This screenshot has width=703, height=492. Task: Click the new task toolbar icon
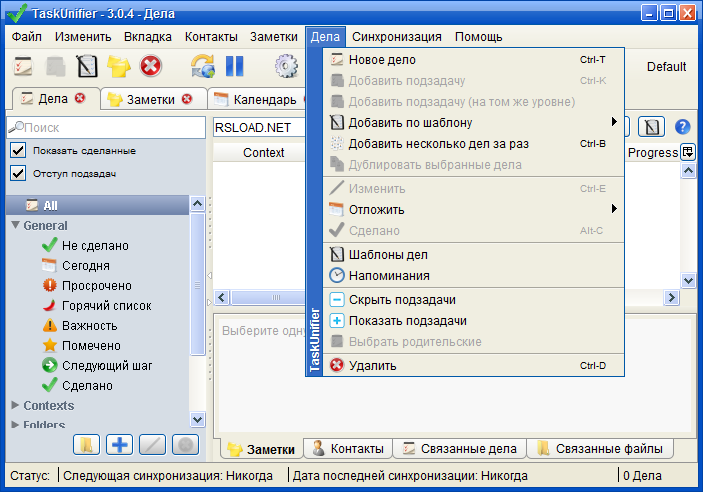[x=23, y=66]
